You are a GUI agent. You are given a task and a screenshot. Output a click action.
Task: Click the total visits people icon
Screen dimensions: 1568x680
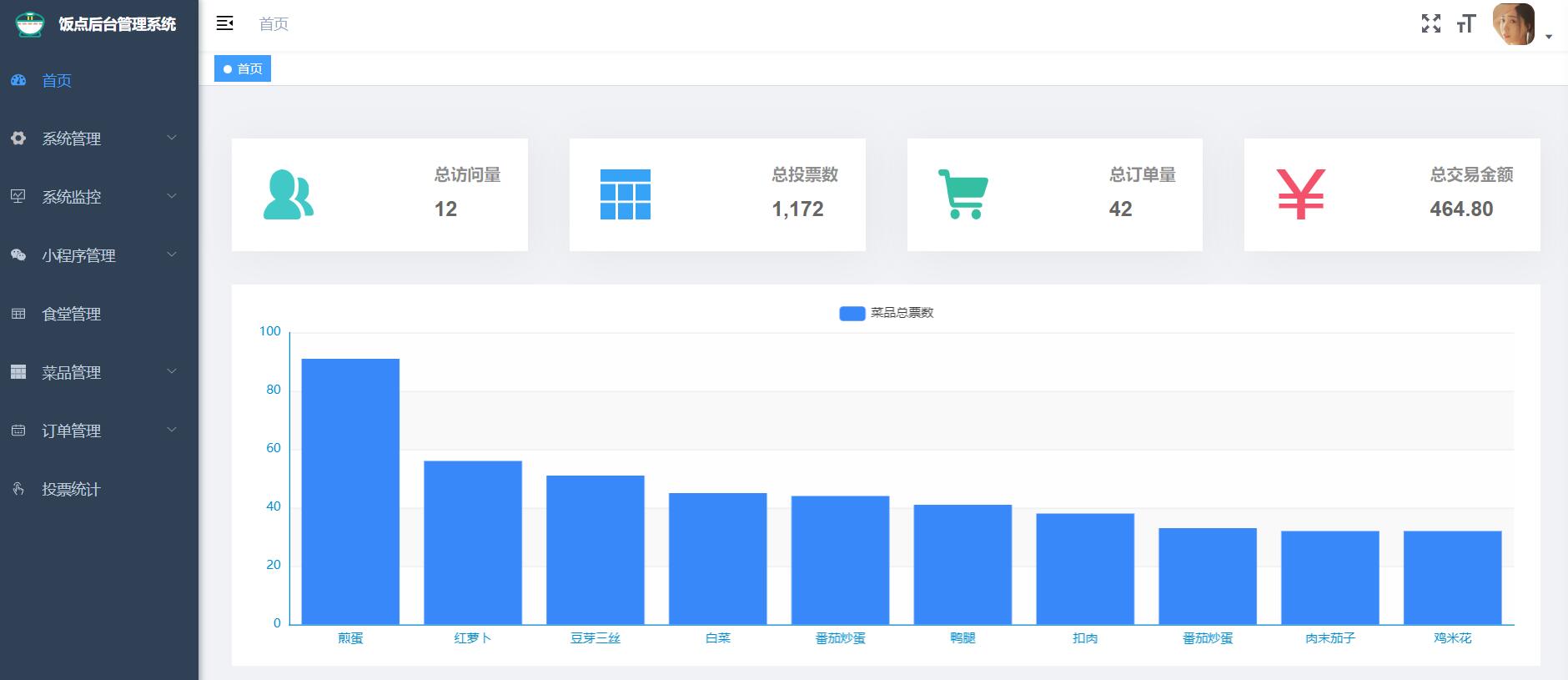tap(288, 194)
